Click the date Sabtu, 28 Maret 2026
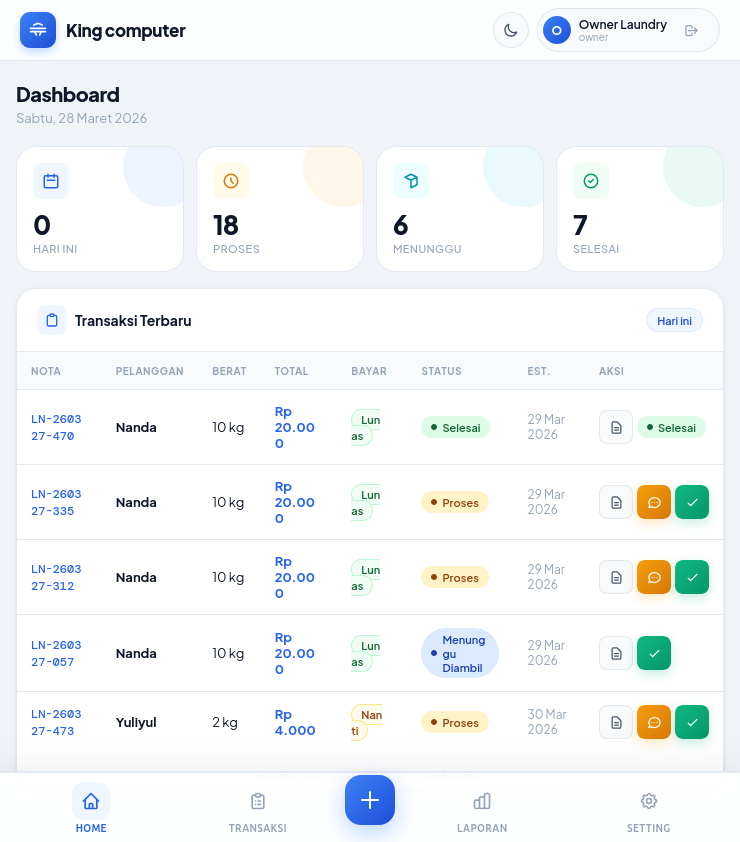The height and width of the screenshot is (842, 740). (x=81, y=118)
